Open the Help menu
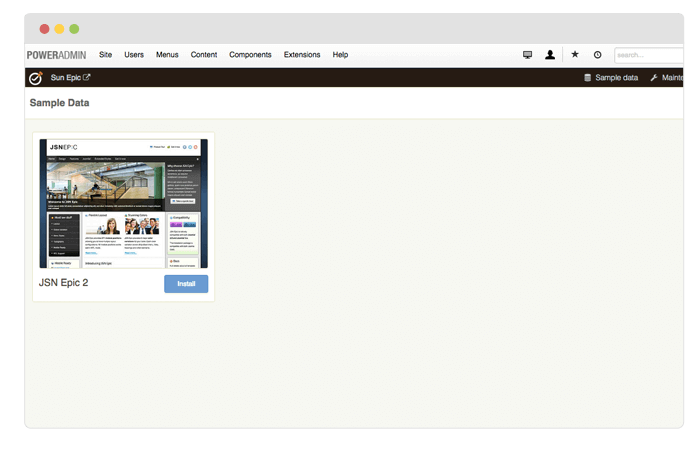The width and height of the screenshot is (700, 450). point(340,55)
